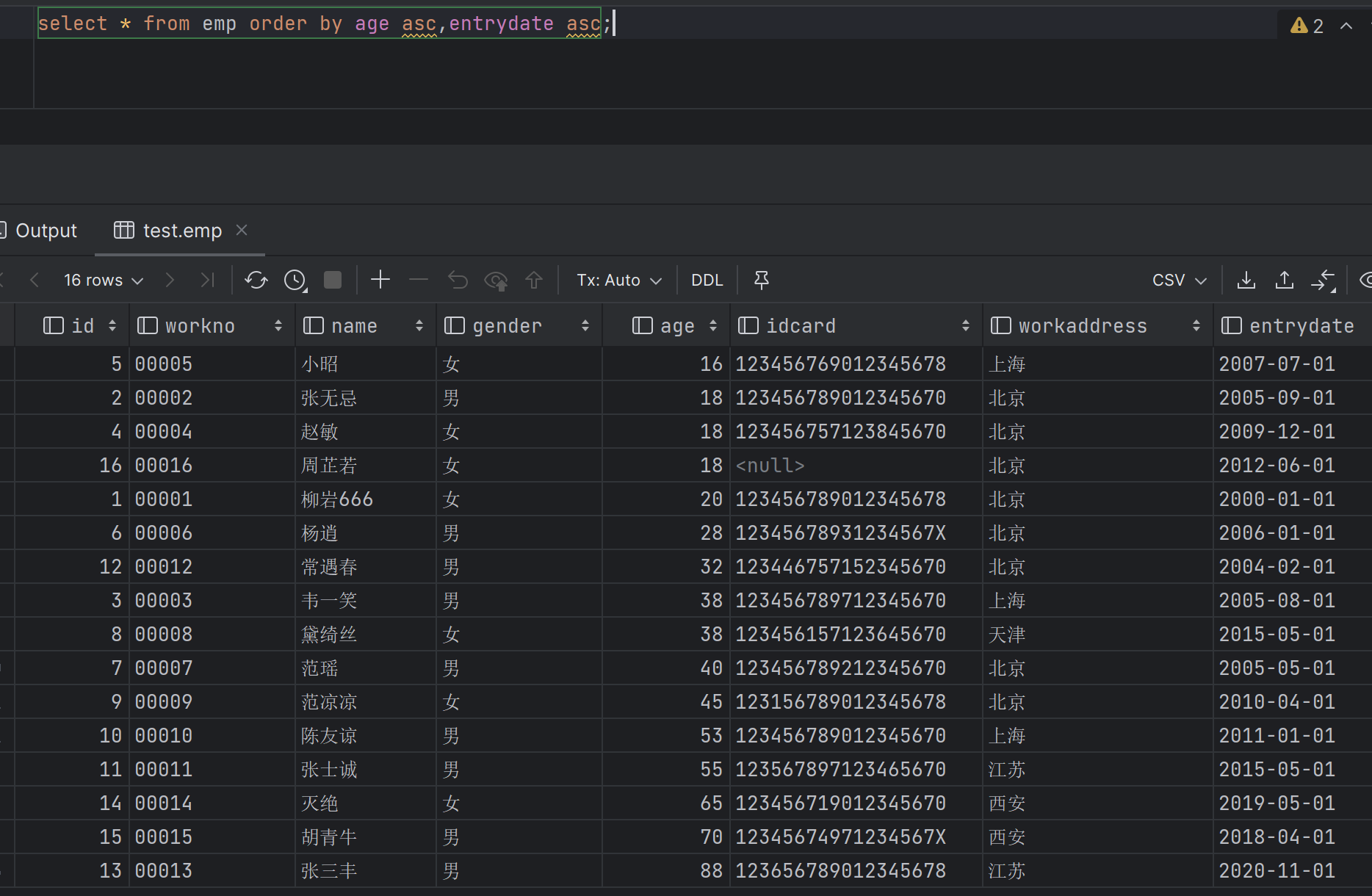This screenshot has height=896, width=1372.
Task: Select idcard cell 12345678931234567X
Action: tap(856, 533)
